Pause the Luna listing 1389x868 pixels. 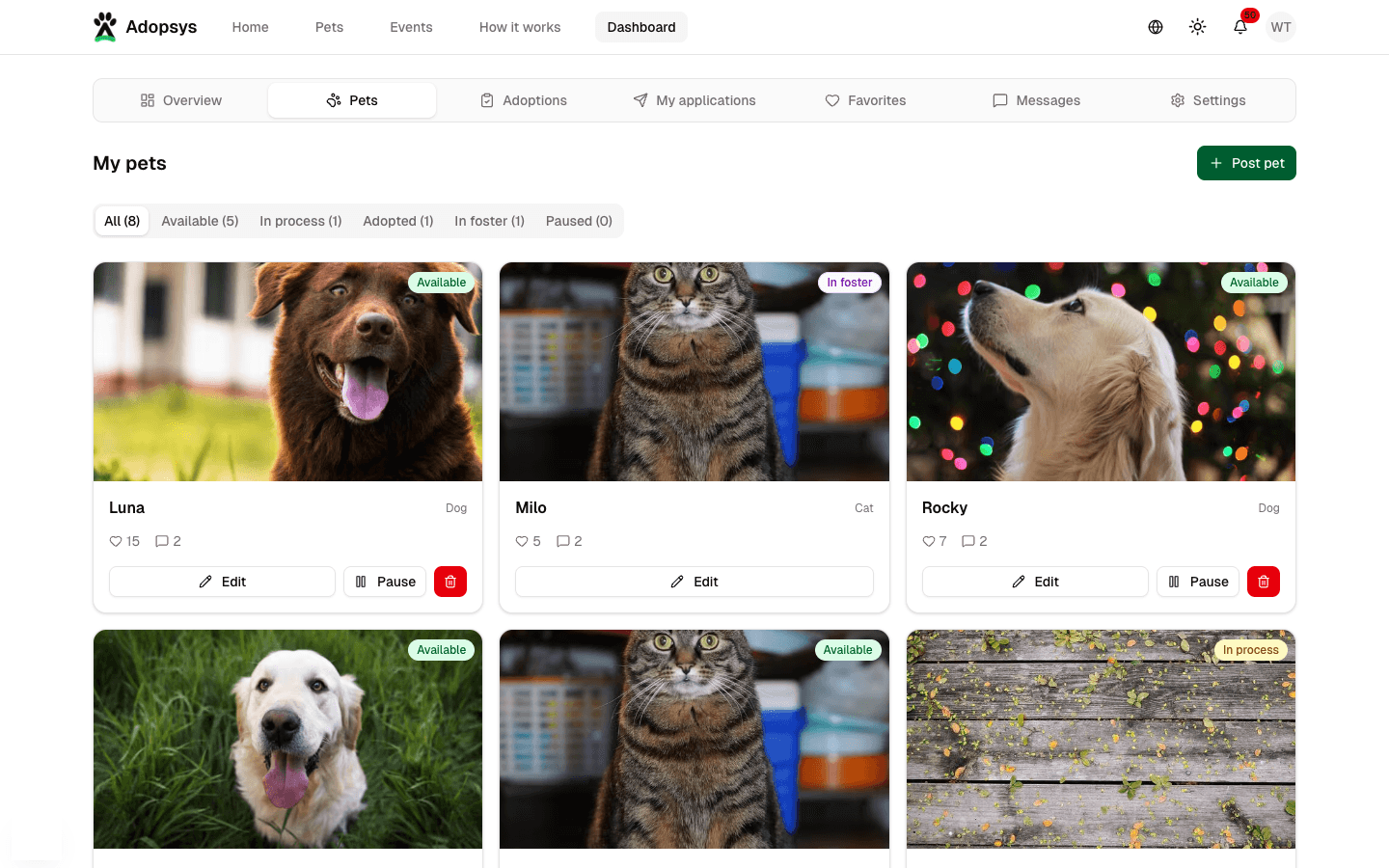[384, 581]
